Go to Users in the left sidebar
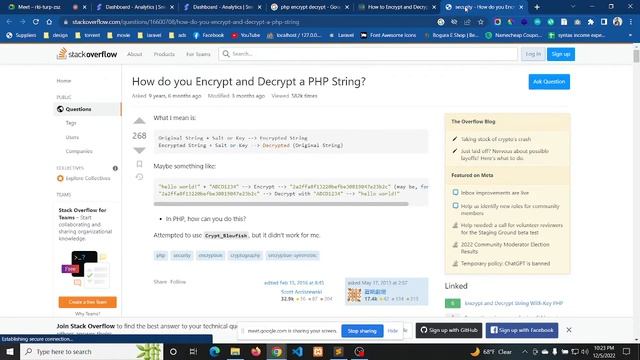The width and height of the screenshot is (640, 360). pos(72,137)
